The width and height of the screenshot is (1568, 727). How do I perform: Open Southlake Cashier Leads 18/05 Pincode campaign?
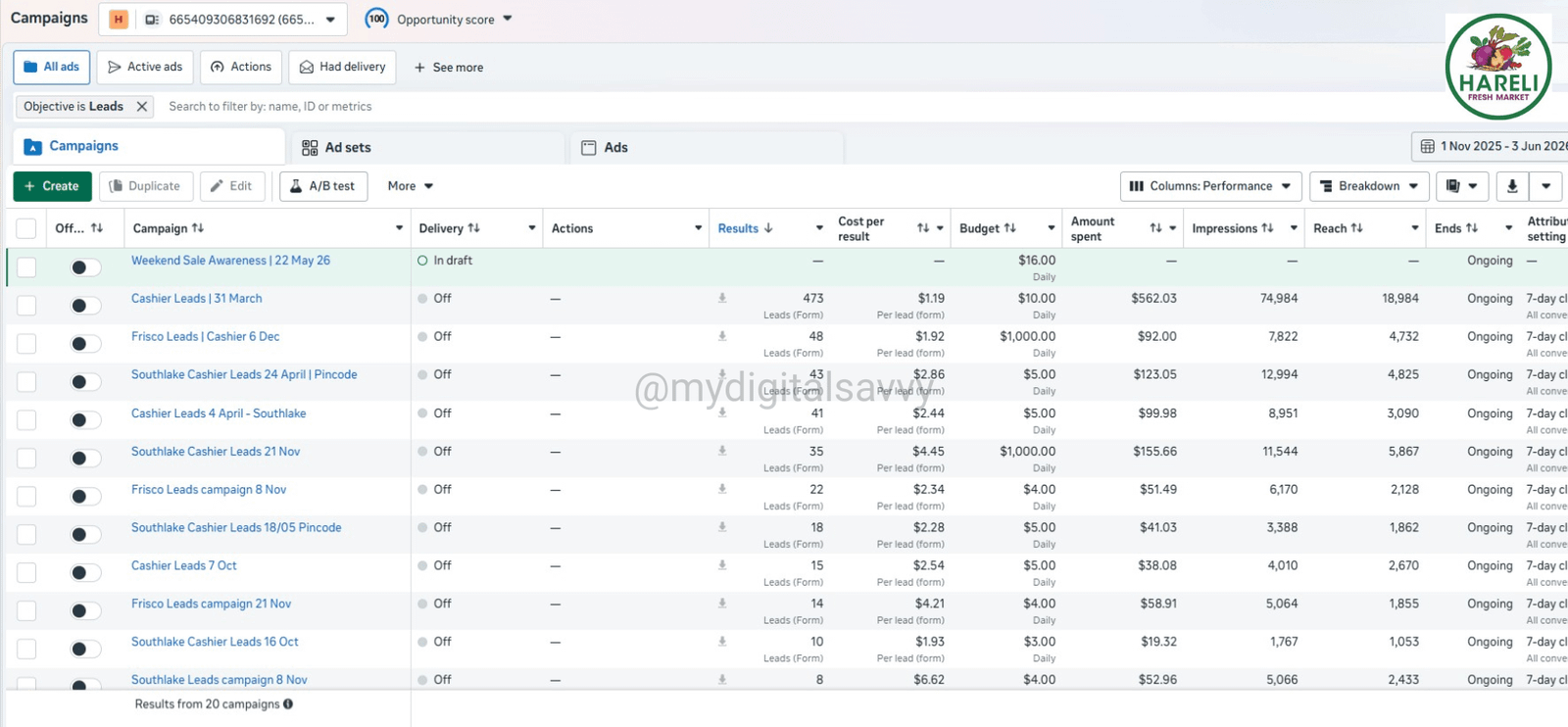(236, 527)
